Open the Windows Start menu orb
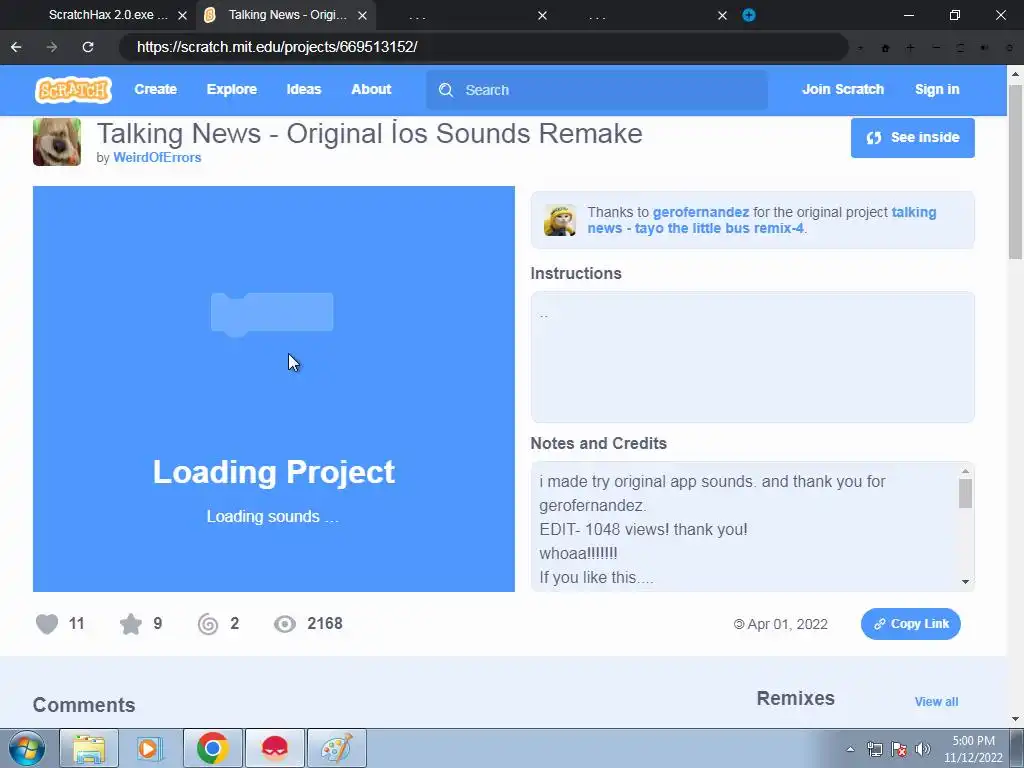Image resolution: width=1024 pixels, height=768 pixels. point(26,748)
